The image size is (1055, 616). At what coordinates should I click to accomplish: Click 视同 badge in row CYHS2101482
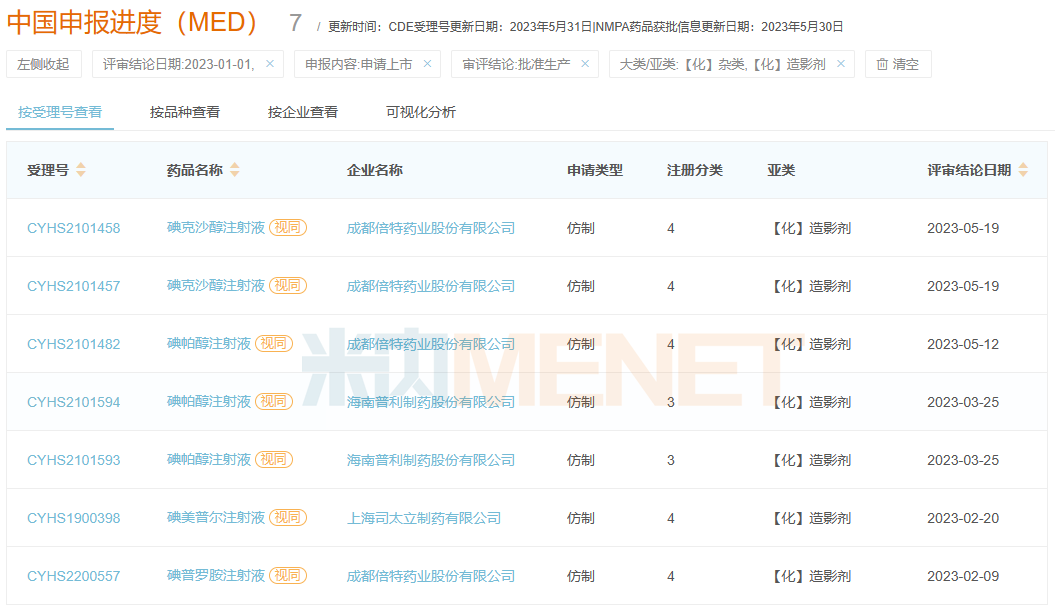(x=274, y=344)
